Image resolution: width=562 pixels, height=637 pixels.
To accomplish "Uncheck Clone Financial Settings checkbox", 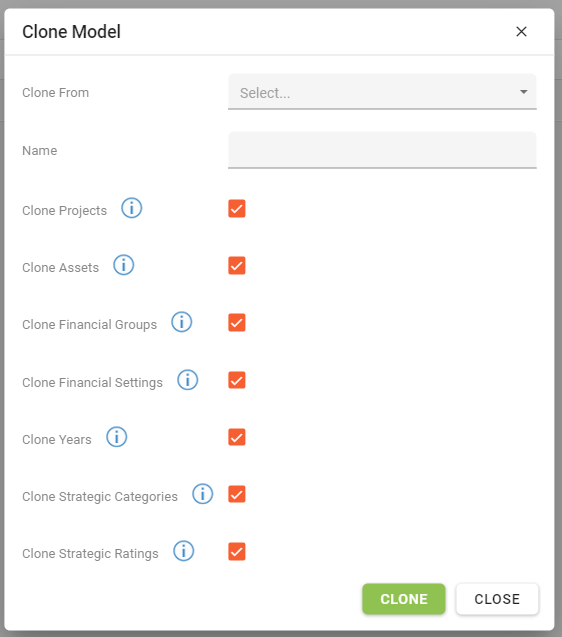I will (x=237, y=380).
